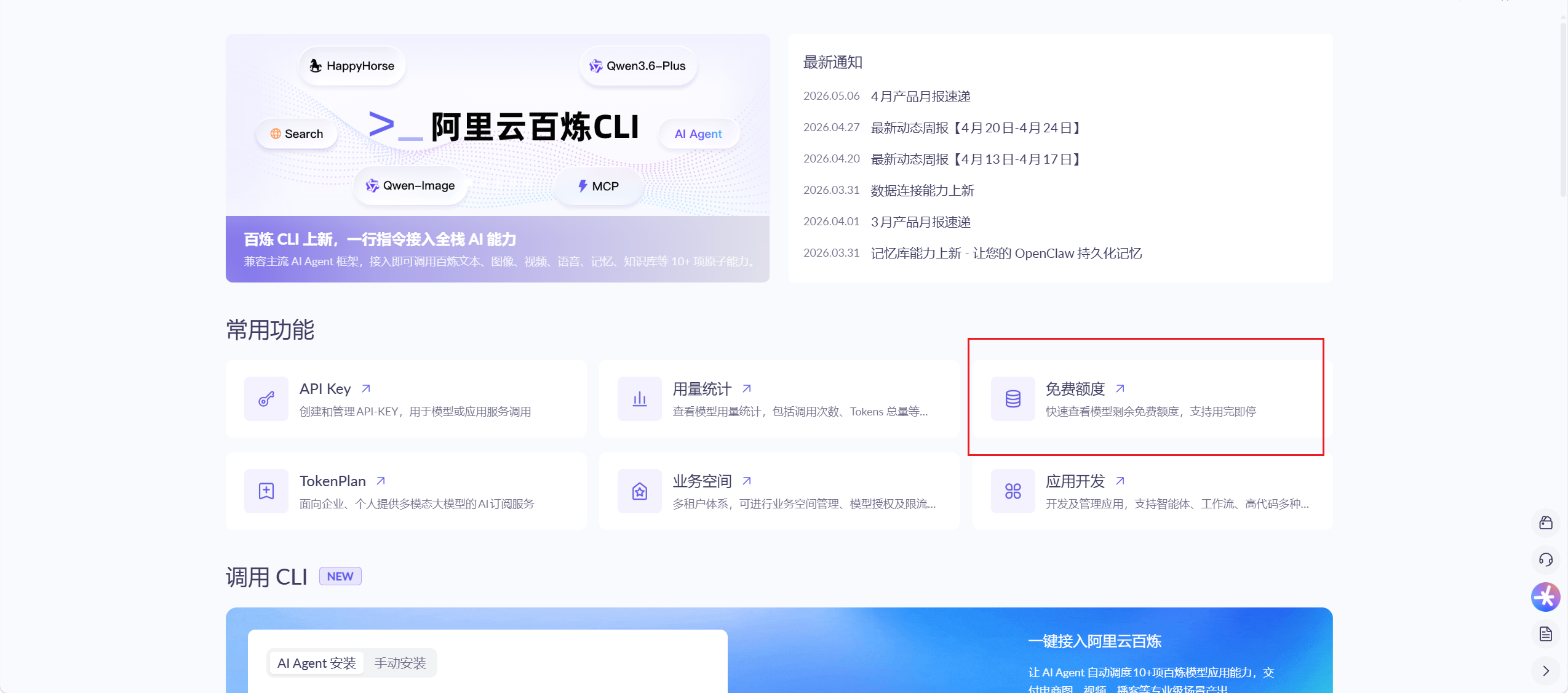Open the arrow link next to 业务空间
Image resolution: width=1568 pixels, height=693 pixels.
pyautogui.click(x=747, y=481)
